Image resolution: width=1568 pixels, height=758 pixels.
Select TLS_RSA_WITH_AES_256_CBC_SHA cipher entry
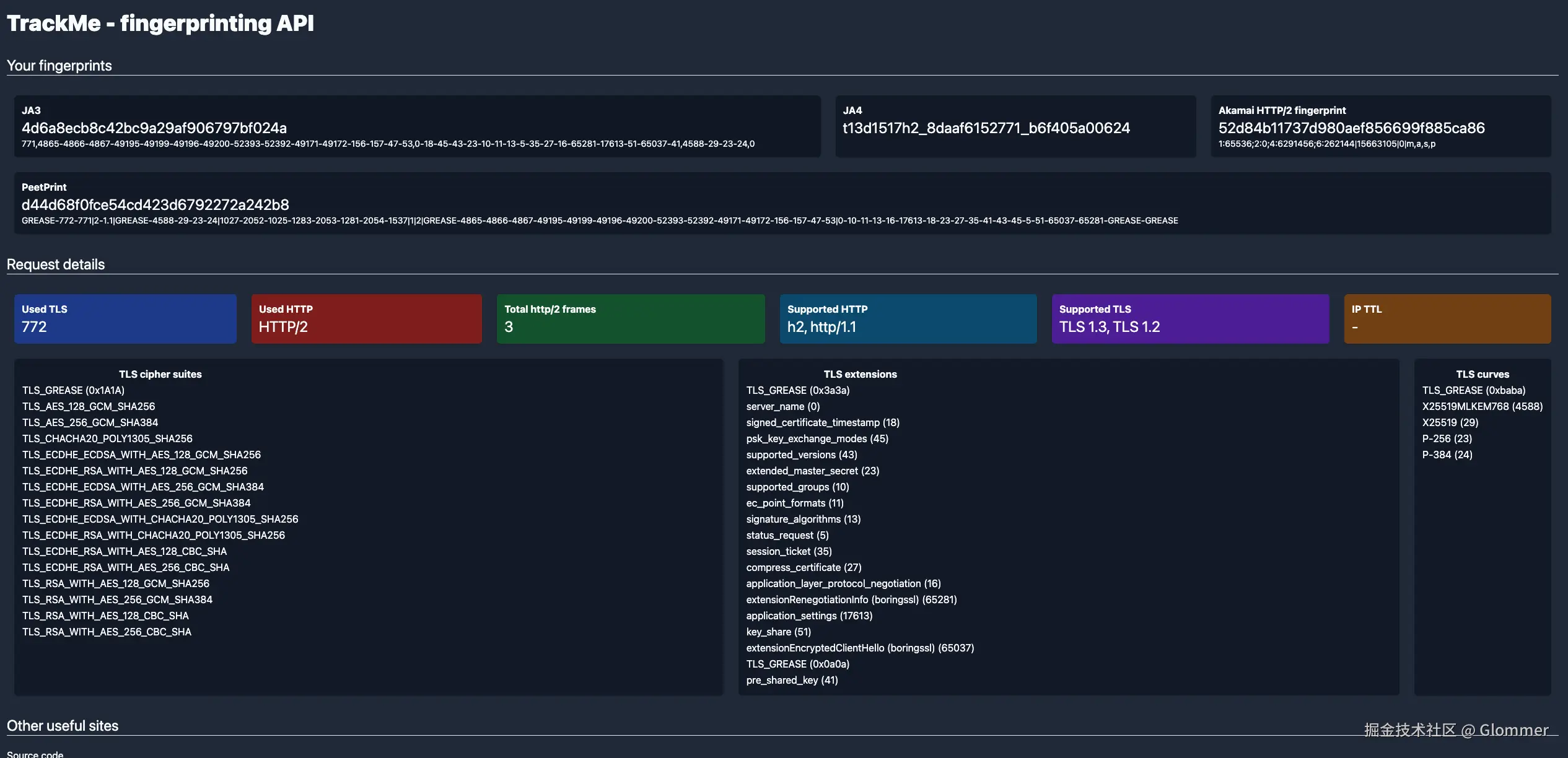click(107, 632)
